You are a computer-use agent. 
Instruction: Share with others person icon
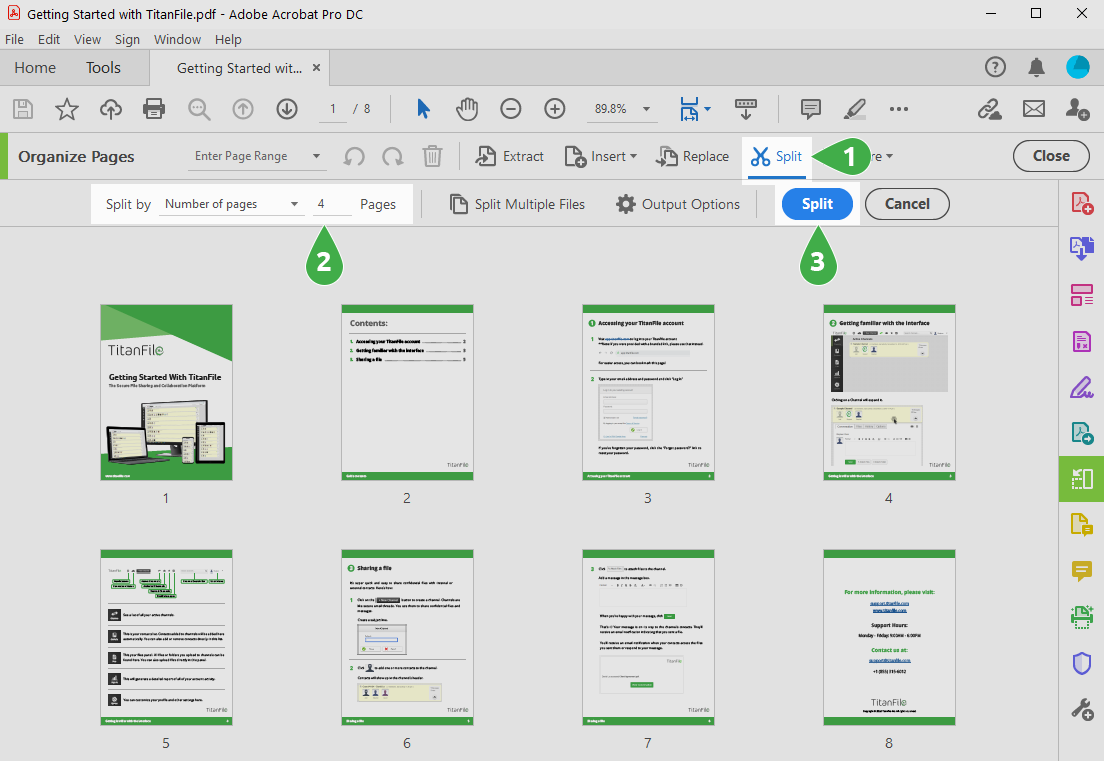tap(1077, 109)
